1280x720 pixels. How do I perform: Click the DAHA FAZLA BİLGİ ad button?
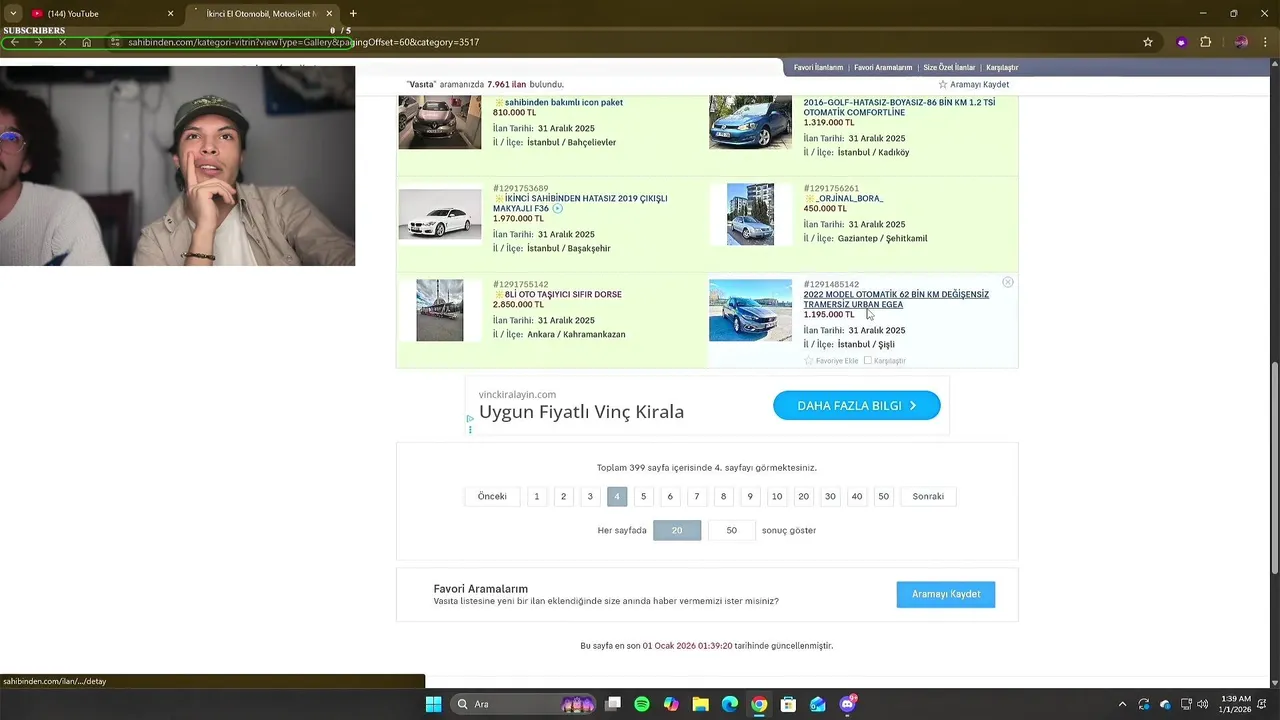[x=857, y=405]
